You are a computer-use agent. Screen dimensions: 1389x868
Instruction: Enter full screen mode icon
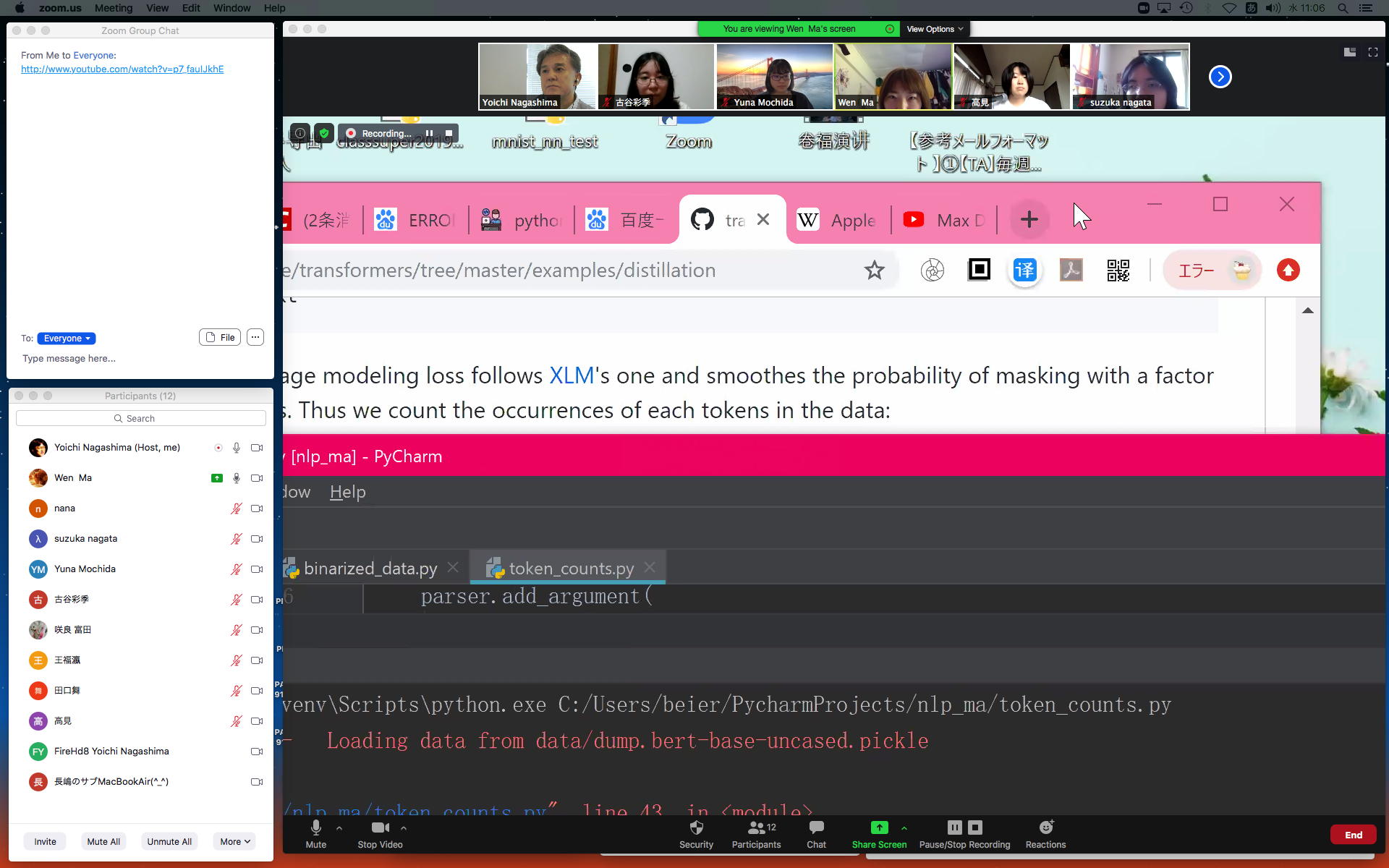tap(1372, 52)
